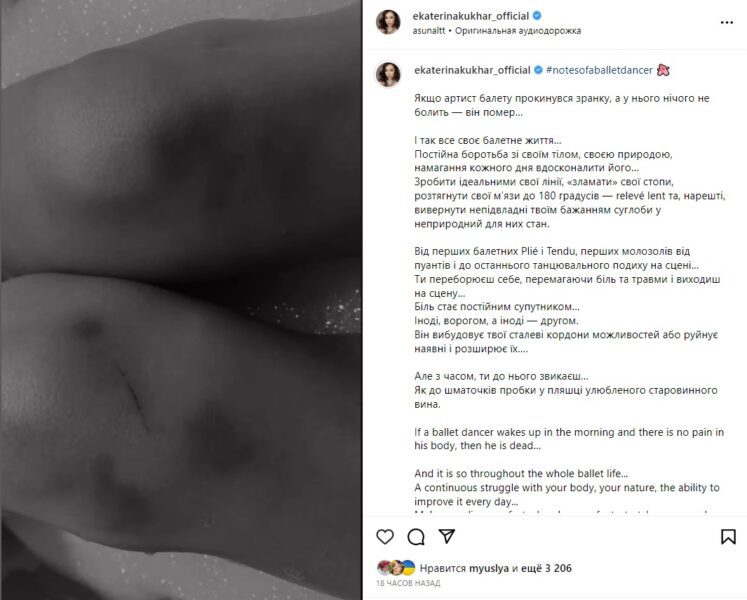The width and height of the screenshot is (747, 600).
Task: Open the three-dot more options menu
Action: (x=727, y=22)
